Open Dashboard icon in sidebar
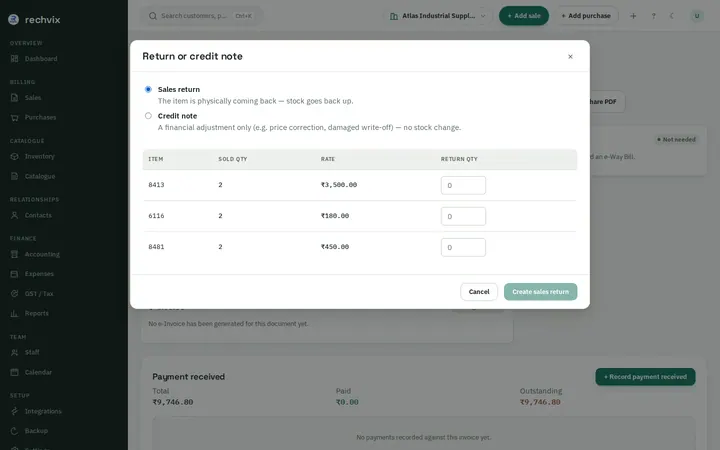Image resolution: width=720 pixels, height=450 pixels. click(x=15, y=59)
